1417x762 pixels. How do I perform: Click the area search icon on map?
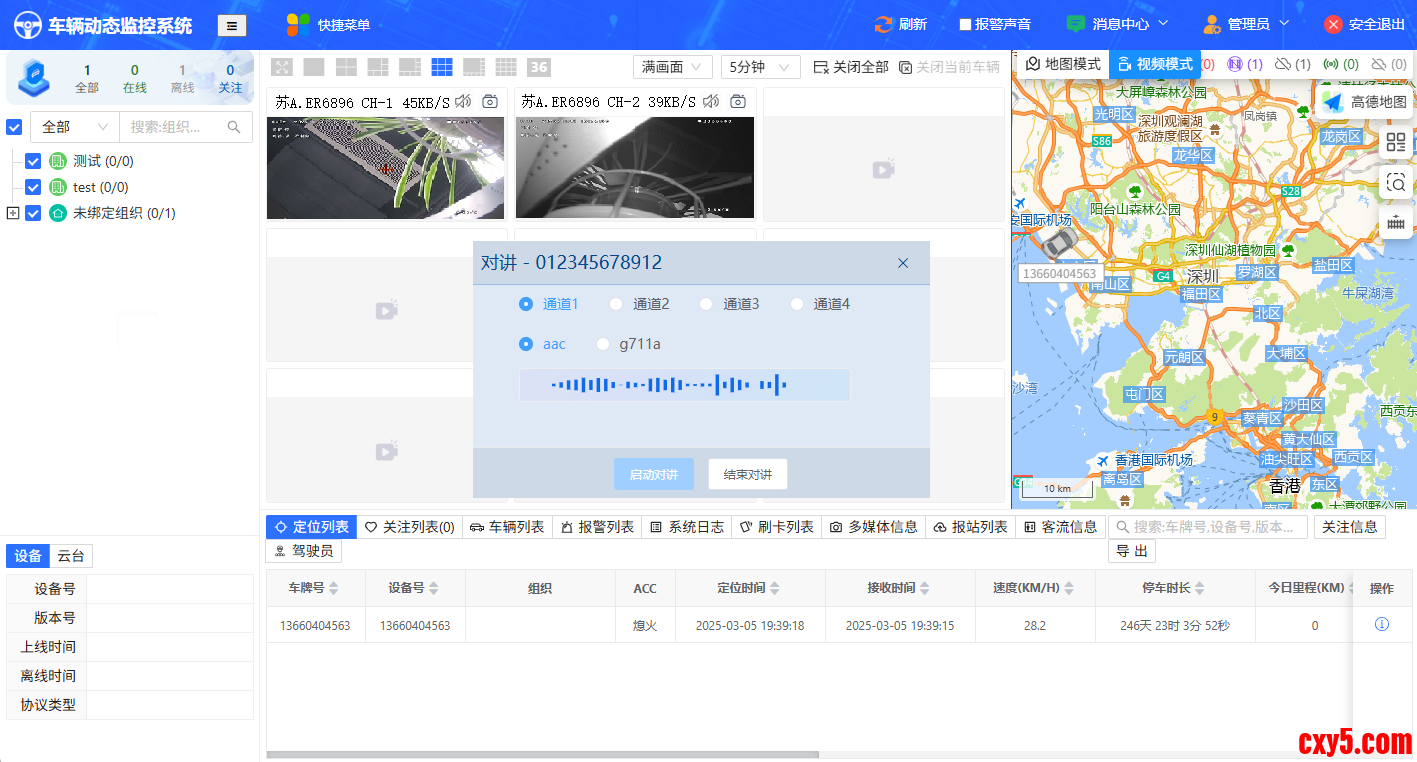(x=1396, y=183)
